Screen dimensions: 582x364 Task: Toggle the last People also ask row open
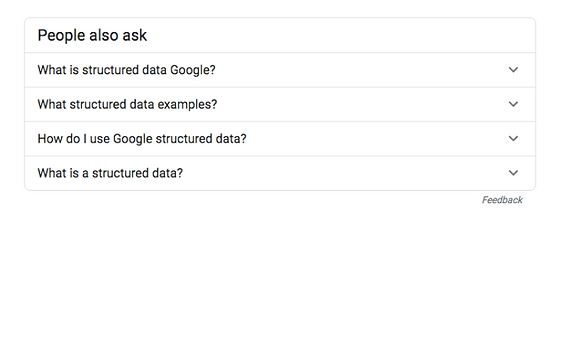pos(280,173)
